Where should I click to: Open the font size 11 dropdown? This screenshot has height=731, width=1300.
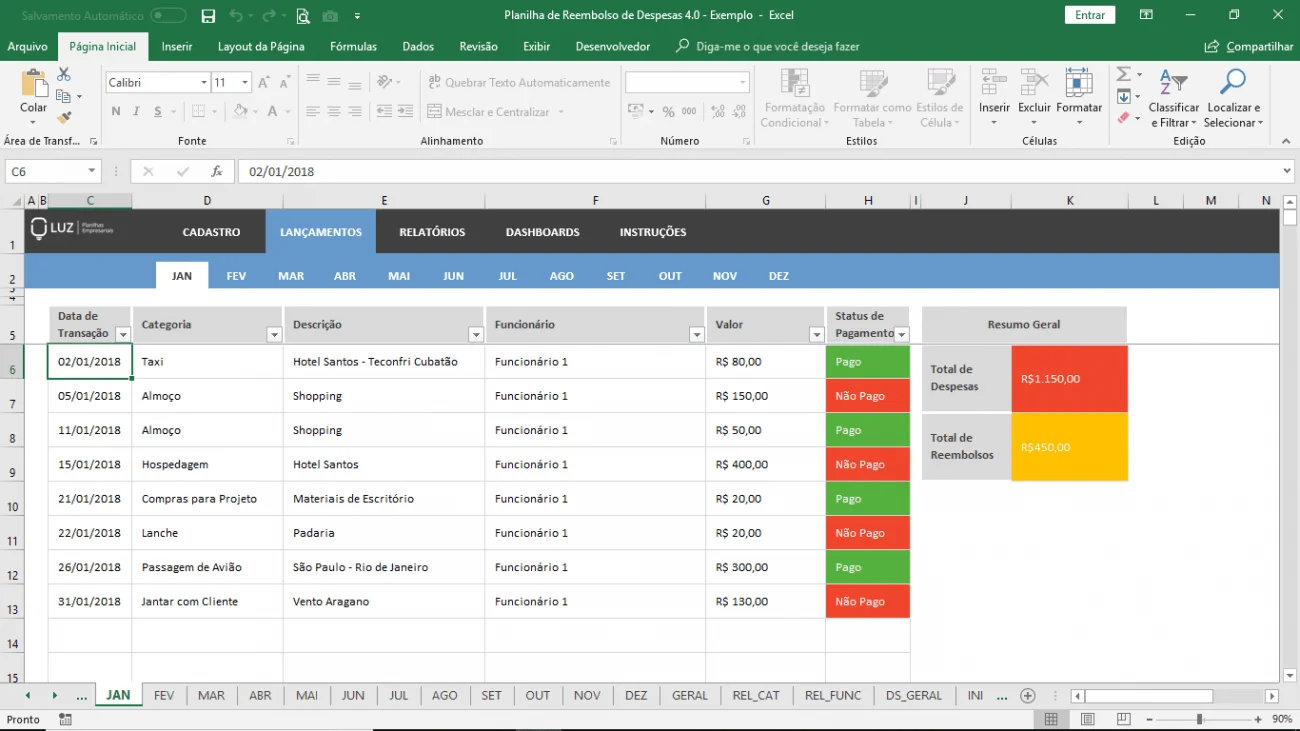click(x=245, y=83)
